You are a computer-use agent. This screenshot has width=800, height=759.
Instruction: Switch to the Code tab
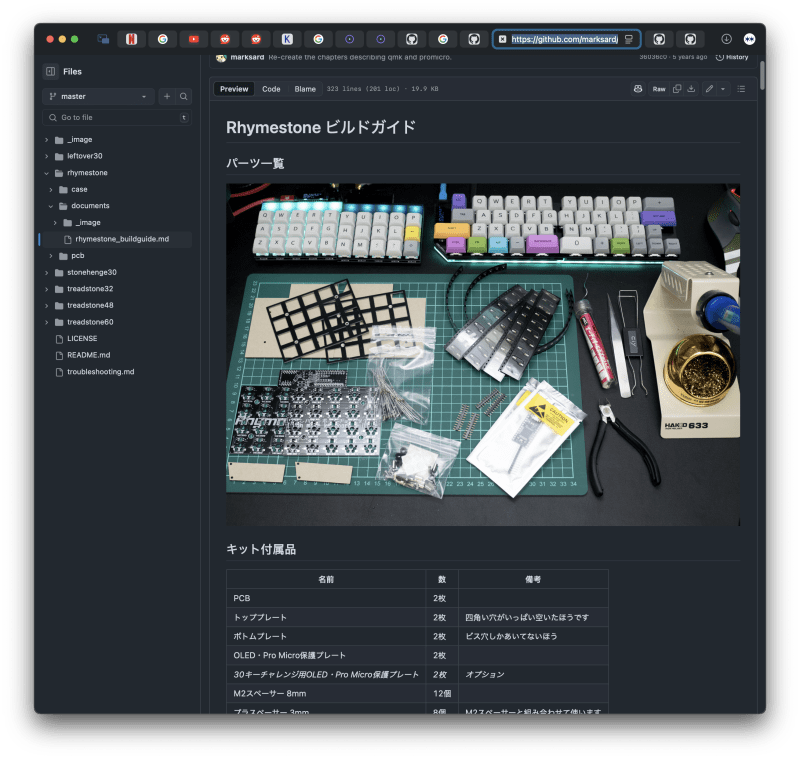[271, 89]
